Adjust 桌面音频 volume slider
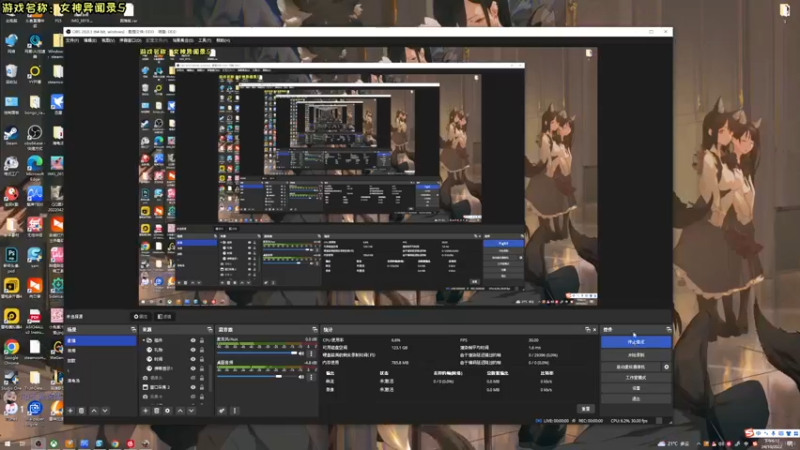Screen dimensions: 800x450 click(x=257, y=377)
